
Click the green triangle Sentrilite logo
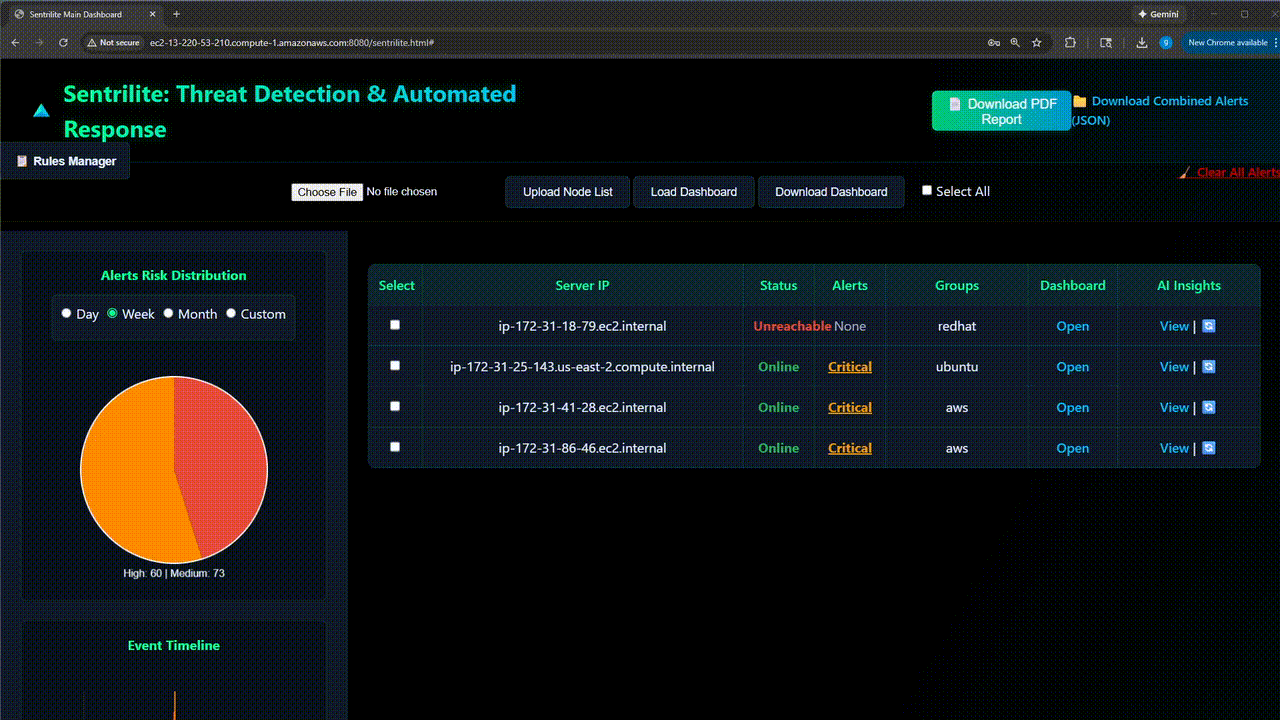coord(40,111)
